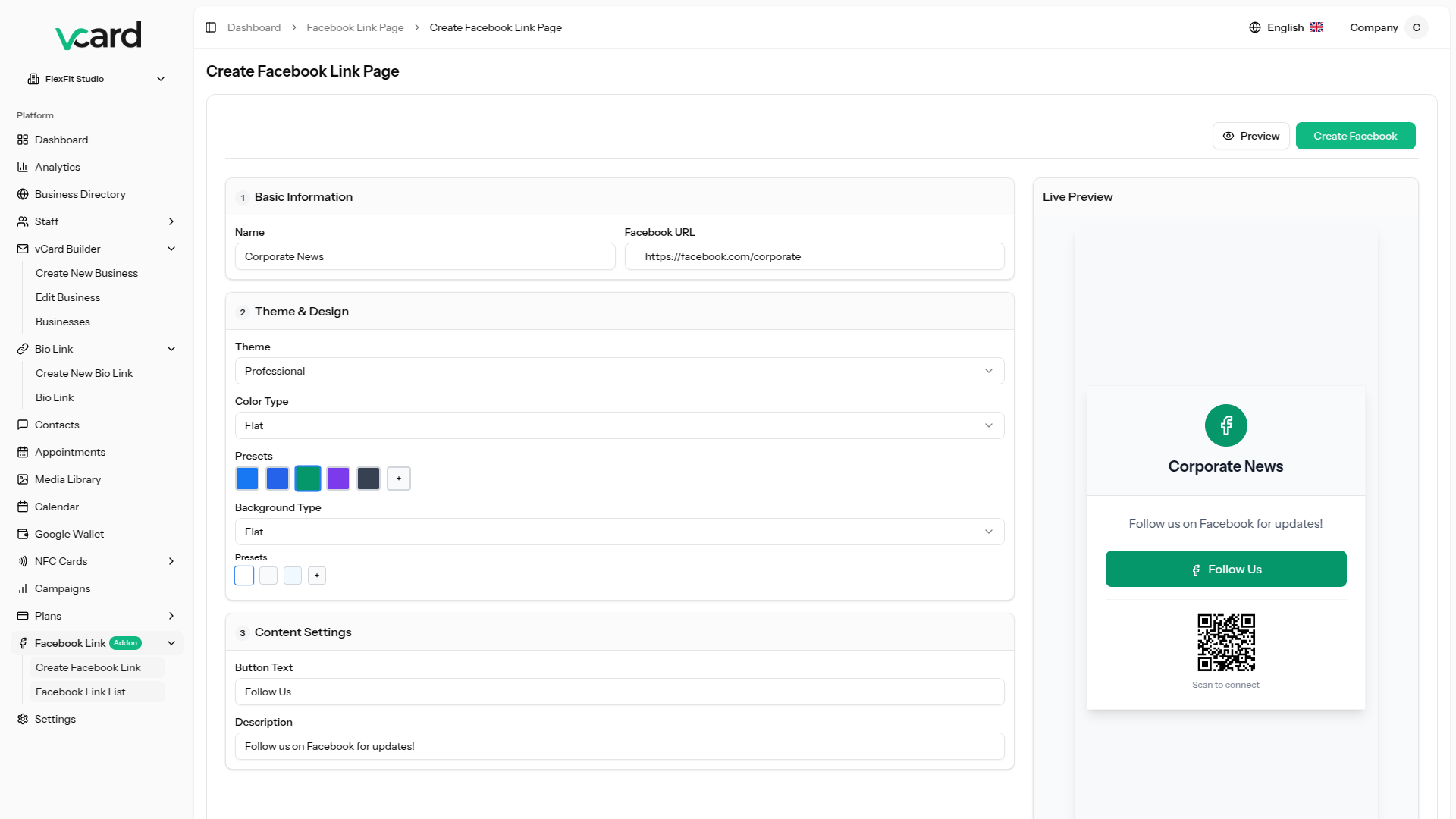This screenshot has width=1456, height=819.
Task: Click the Follow Us preview button
Action: tap(1225, 569)
